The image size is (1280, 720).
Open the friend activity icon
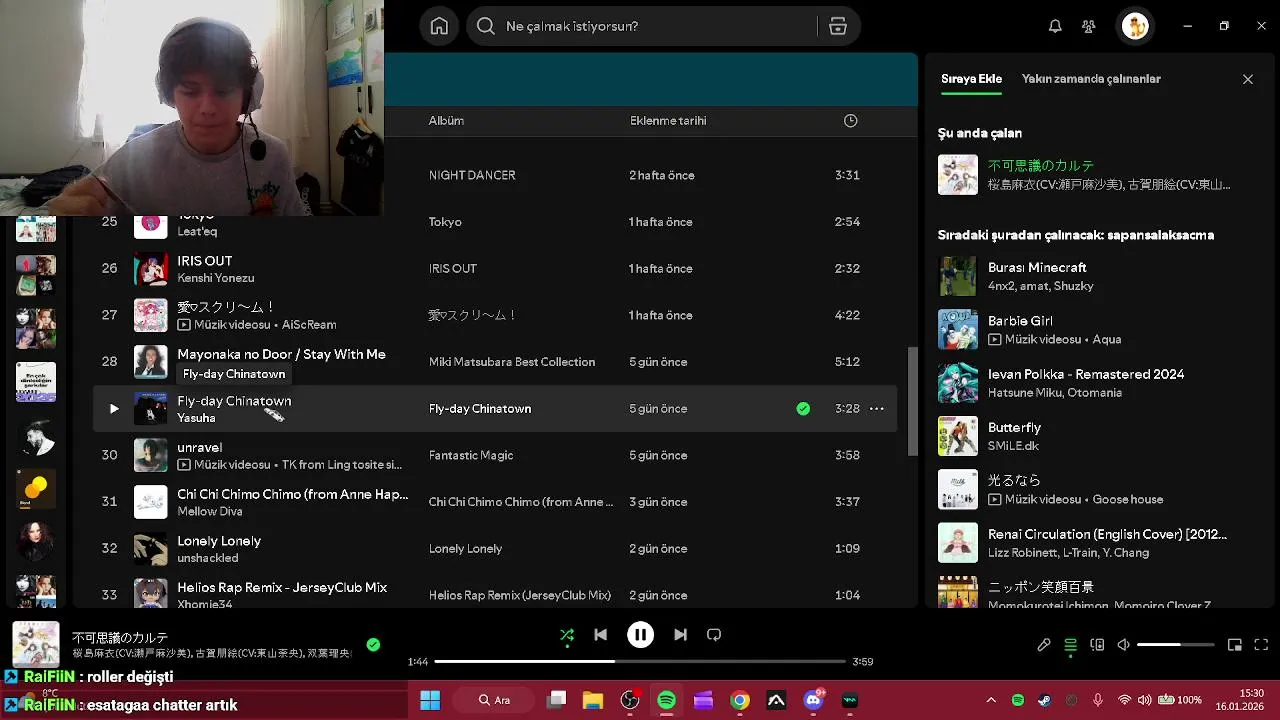click(x=1089, y=26)
